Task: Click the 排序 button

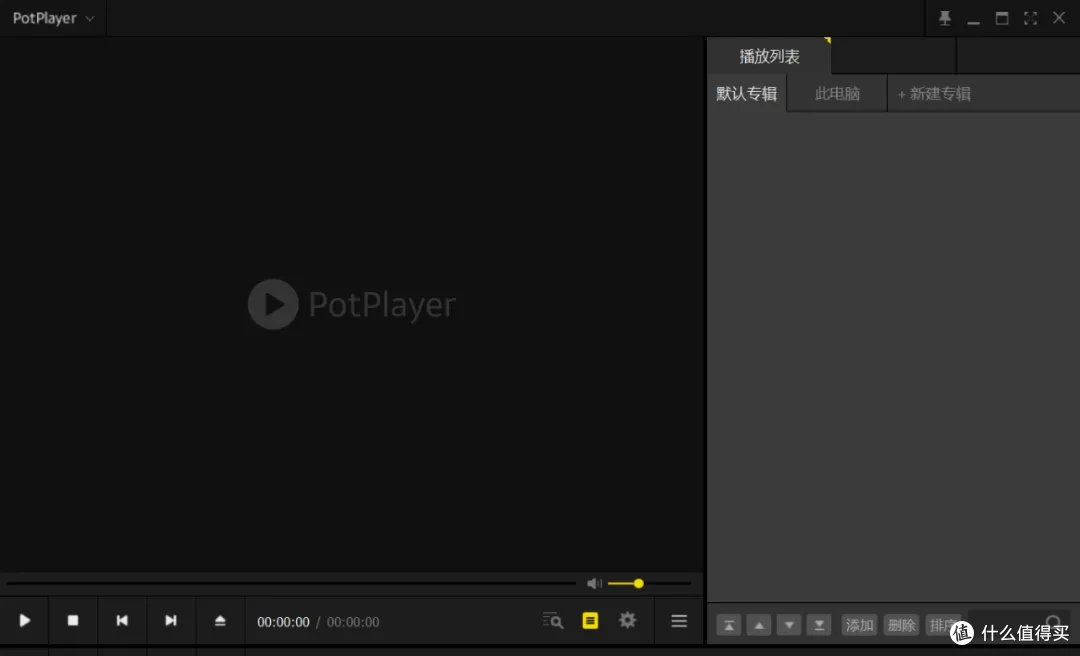Action: point(943,625)
